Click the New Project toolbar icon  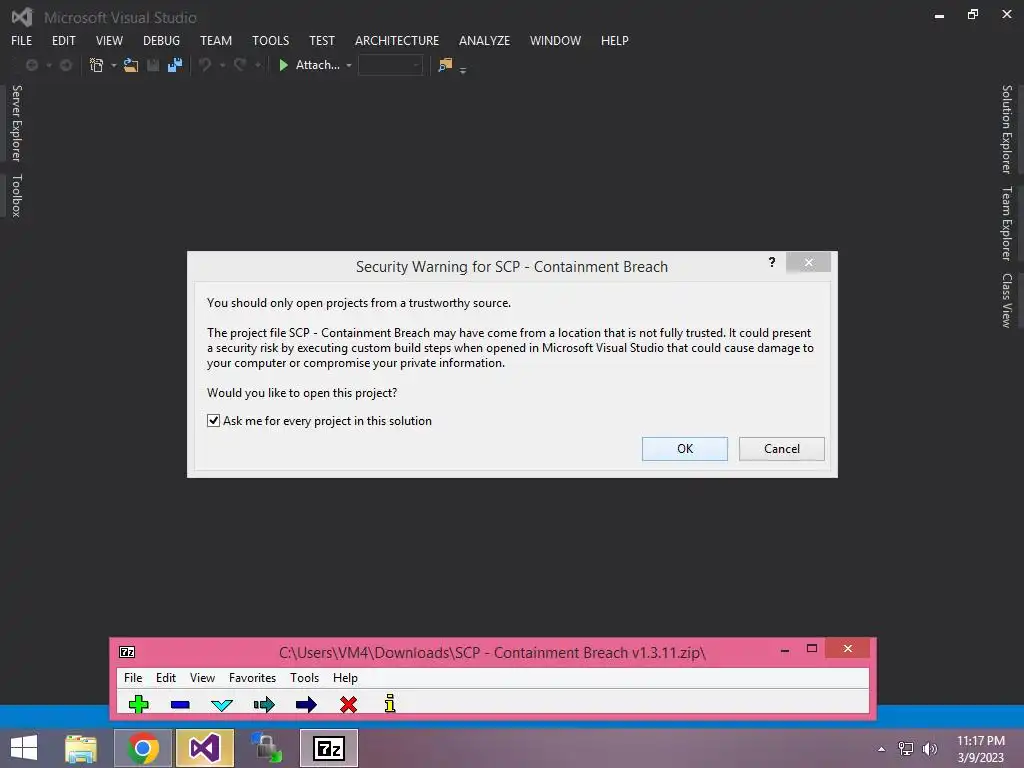pyautogui.click(x=97, y=65)
